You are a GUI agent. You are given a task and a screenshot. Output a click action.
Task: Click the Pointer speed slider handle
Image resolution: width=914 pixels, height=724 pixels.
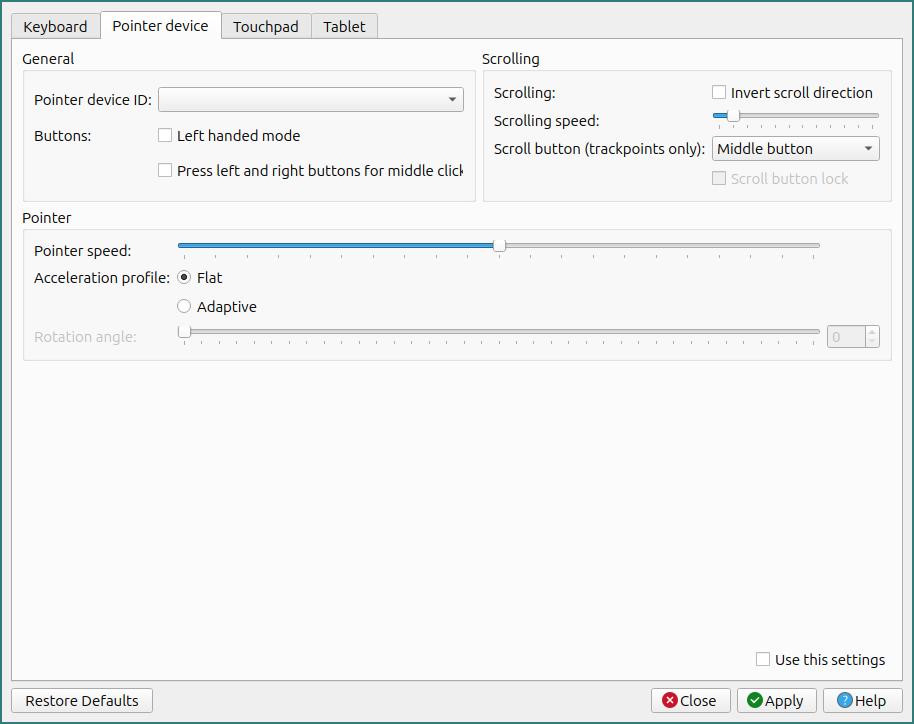click(499, 245)
